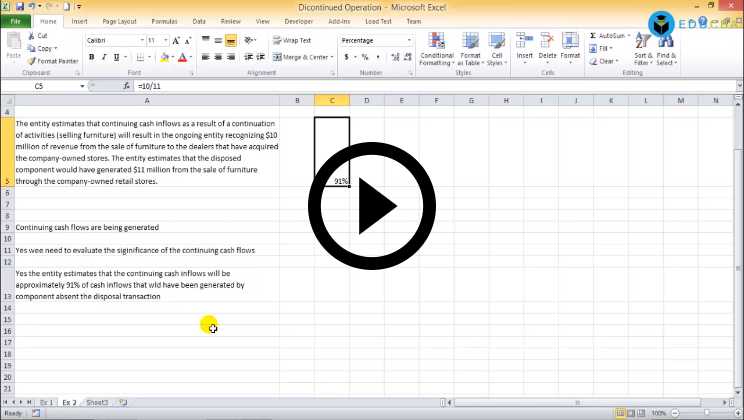Viewport: 744px width, 420px height.
Task: Click the AutoSum sigma icon
Action: click(593, 35)
